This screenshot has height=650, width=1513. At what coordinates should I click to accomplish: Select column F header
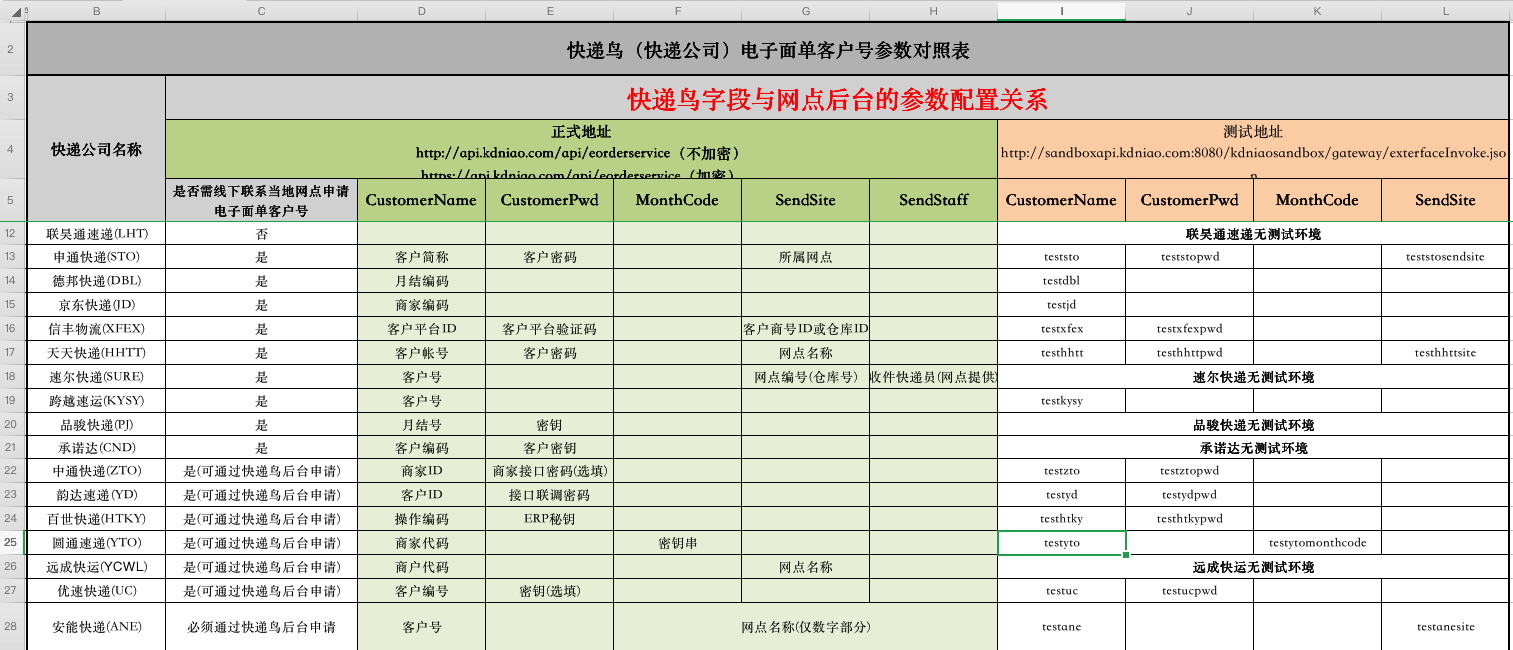[x=677, y=11]
